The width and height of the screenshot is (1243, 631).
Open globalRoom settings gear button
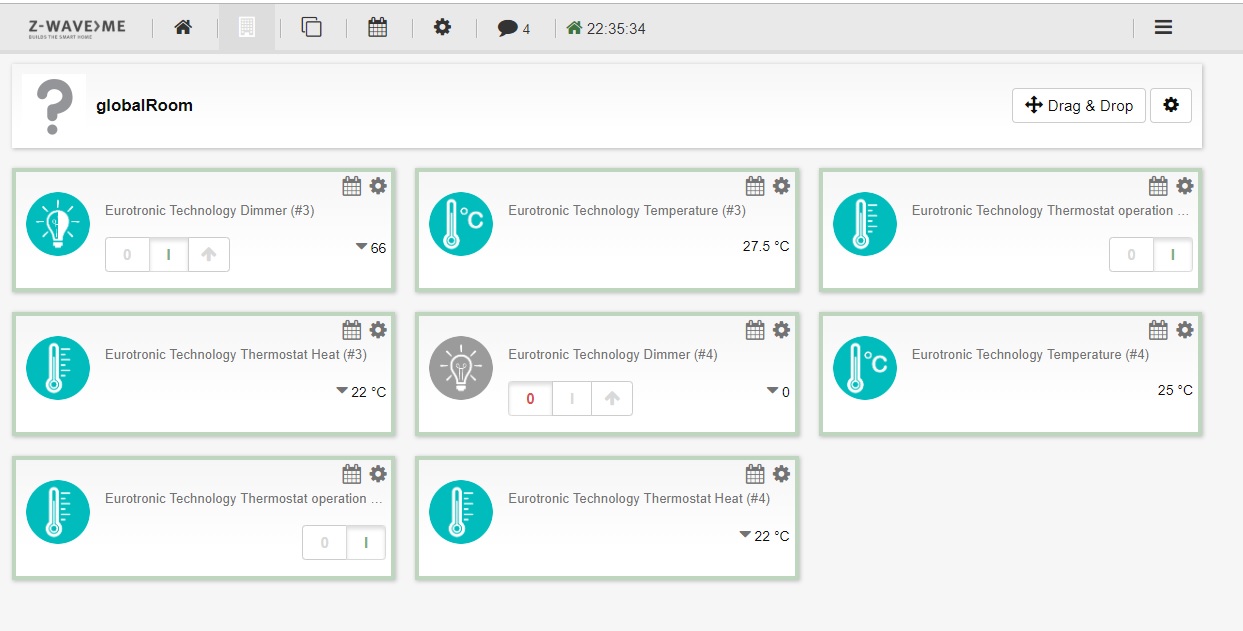point(1171,106)
